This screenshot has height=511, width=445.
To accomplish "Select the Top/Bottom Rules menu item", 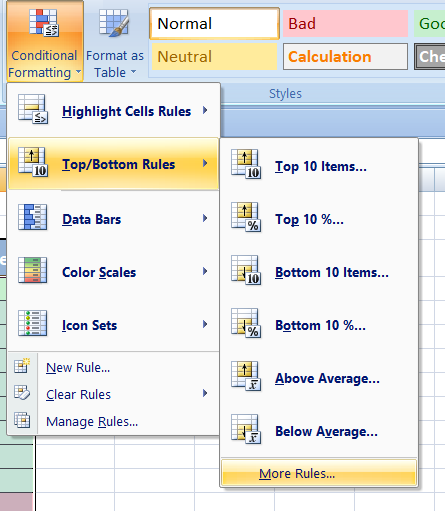I will pos(113,164).
